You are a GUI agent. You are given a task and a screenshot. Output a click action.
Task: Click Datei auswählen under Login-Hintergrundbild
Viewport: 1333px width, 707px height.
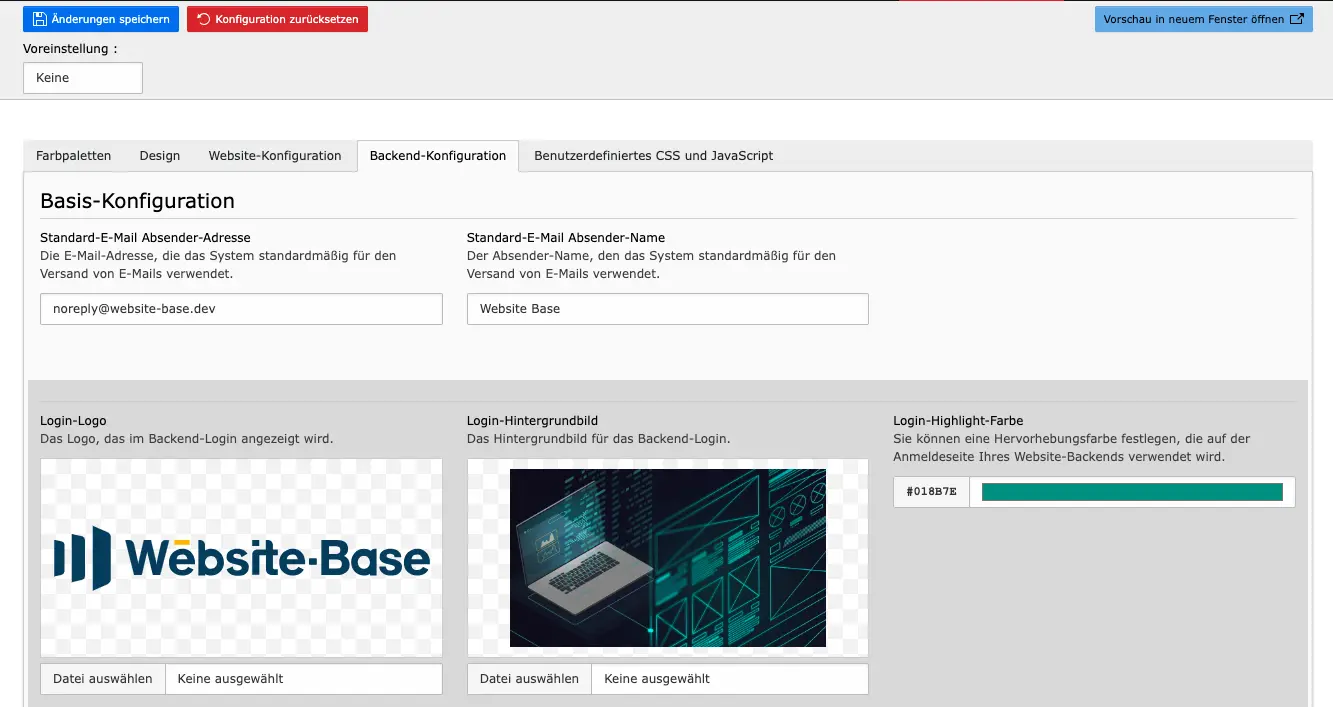pyautogui.click(x=529, y=678)
